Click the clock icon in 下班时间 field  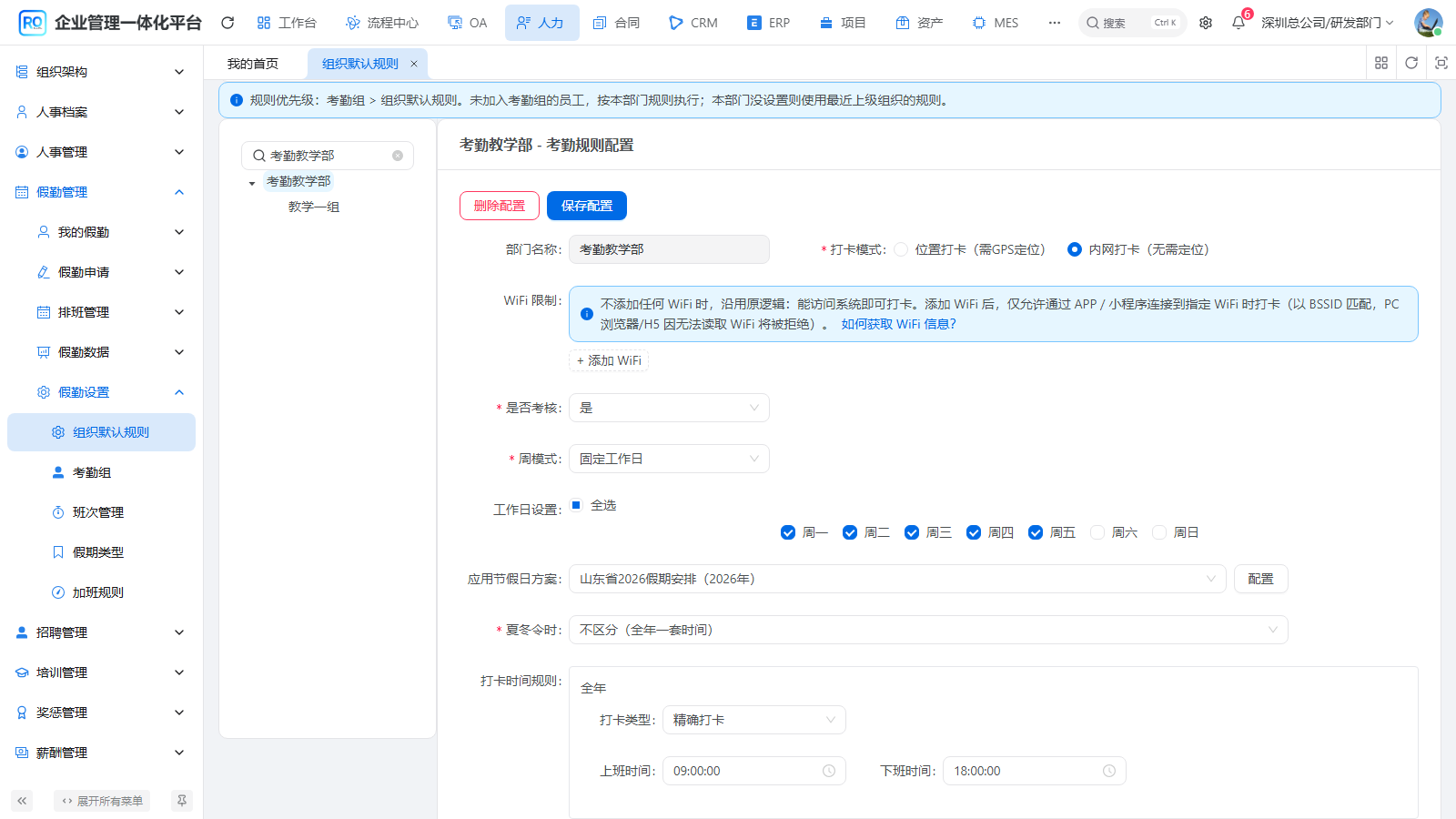point(1109,771)
